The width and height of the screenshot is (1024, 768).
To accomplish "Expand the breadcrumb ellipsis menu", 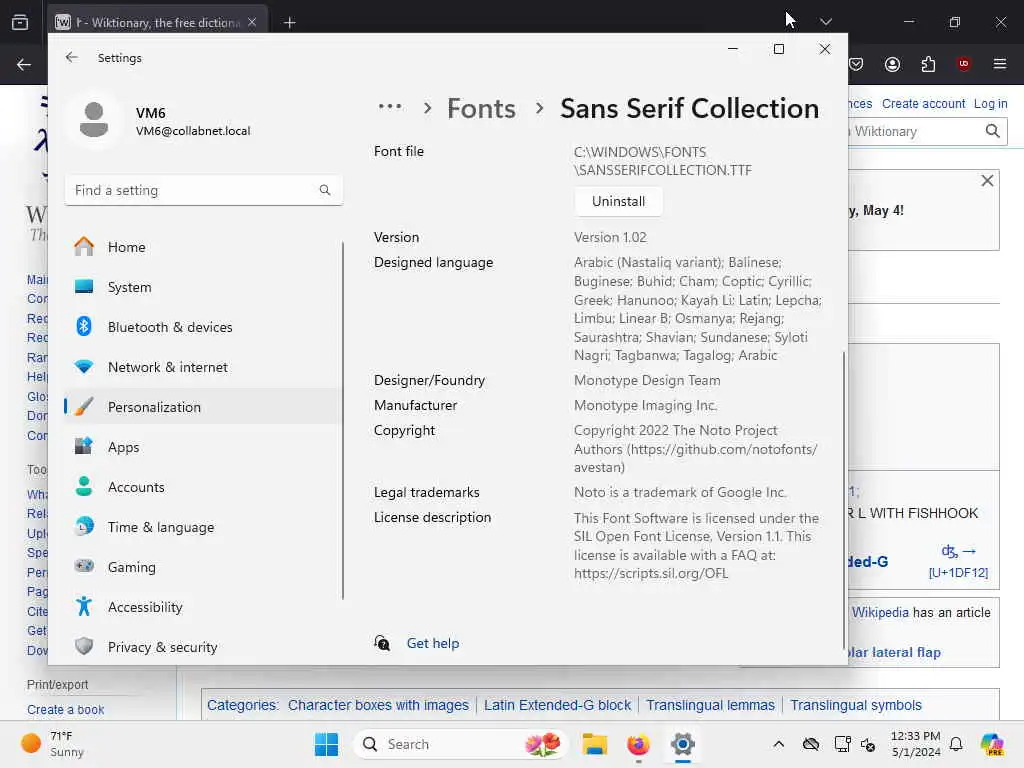I will click(x=390, y=106).
